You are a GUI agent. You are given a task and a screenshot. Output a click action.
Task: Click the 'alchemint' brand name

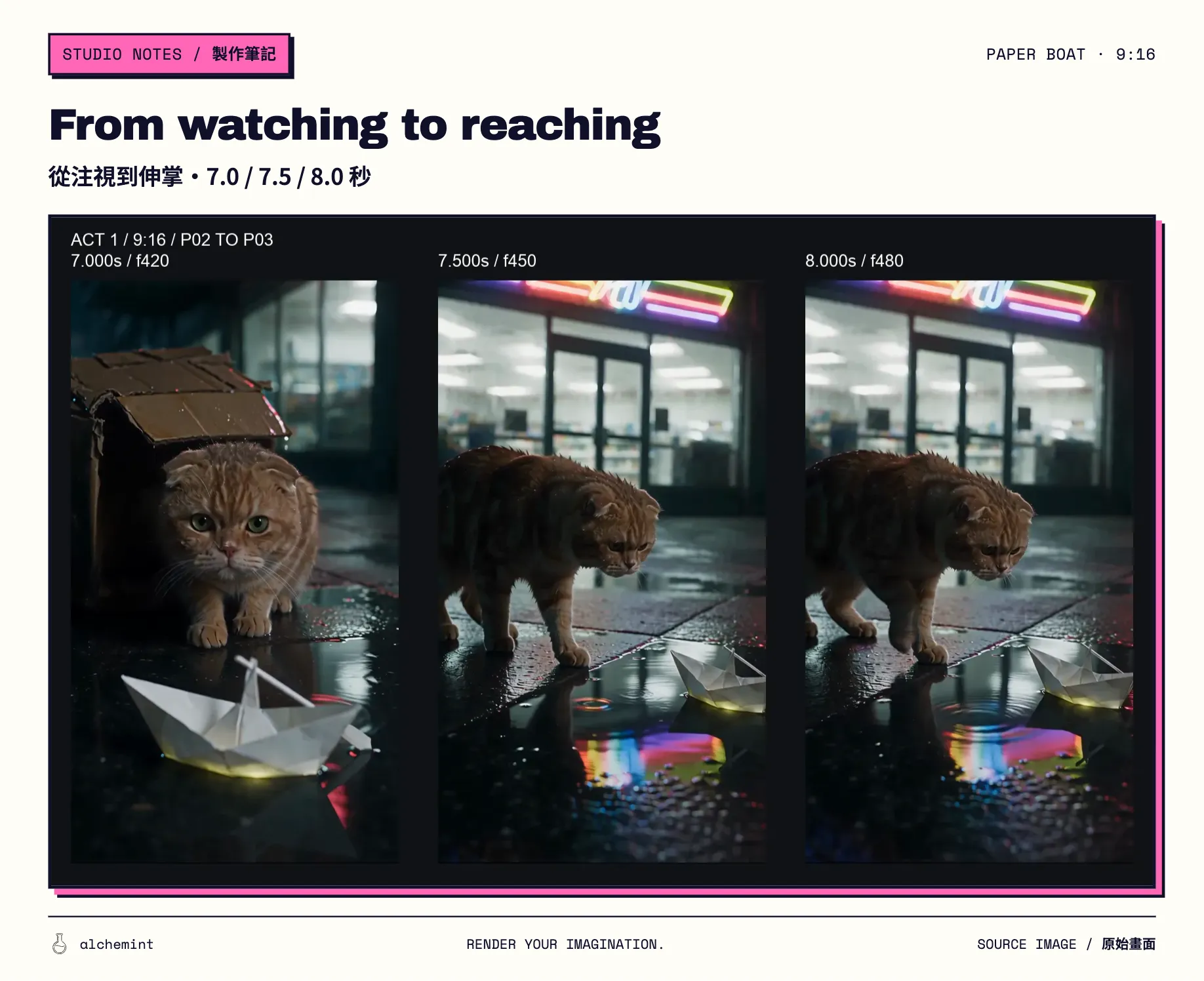tap(117, 944)
